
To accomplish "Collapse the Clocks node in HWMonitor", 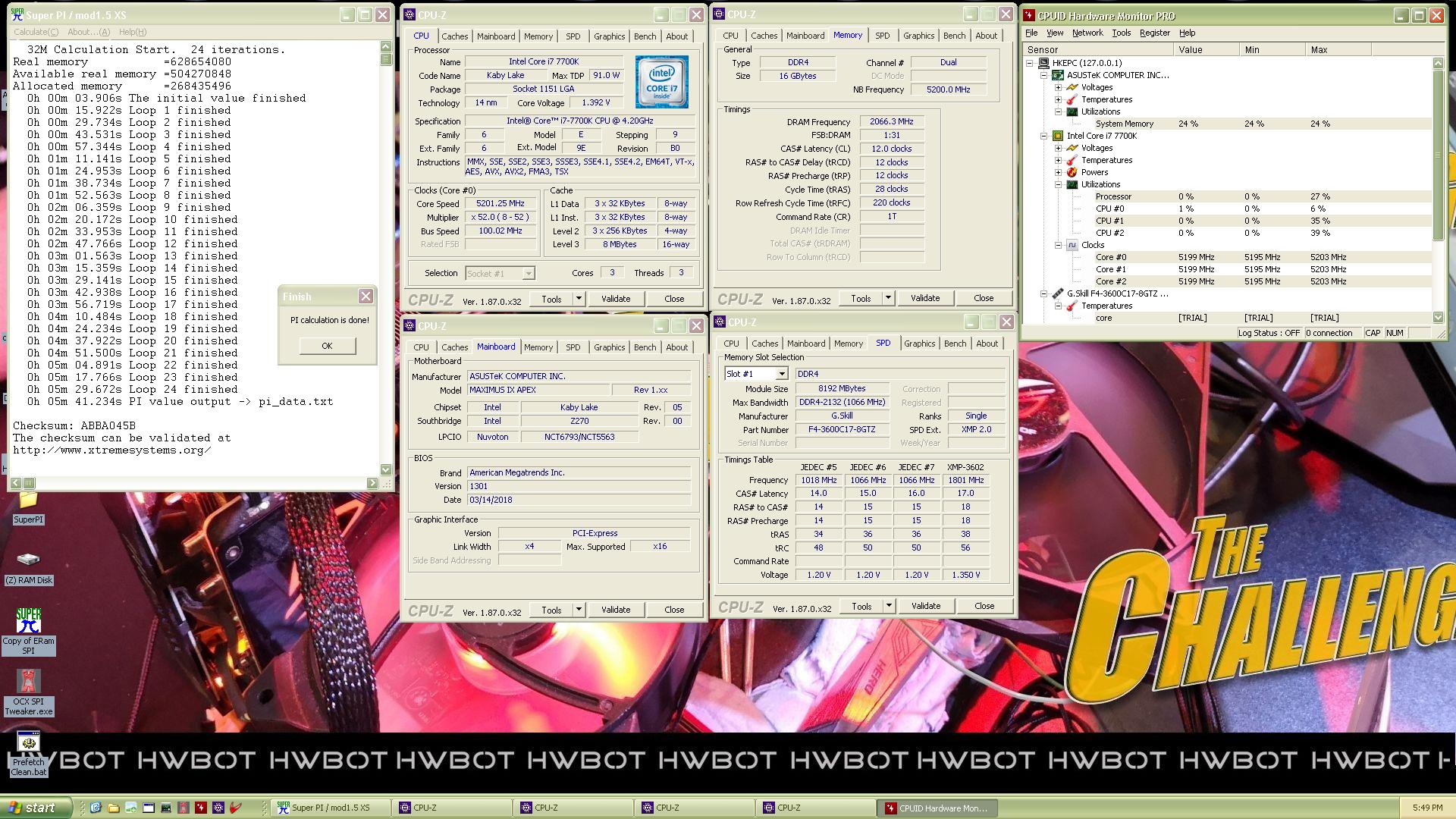I will pyautogui.click(x=1059, y=245).
